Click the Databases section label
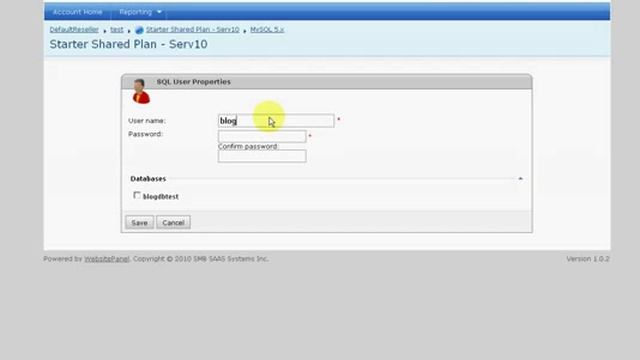The width and height of the screenshot is (640, 360). [x=148, y=179]
